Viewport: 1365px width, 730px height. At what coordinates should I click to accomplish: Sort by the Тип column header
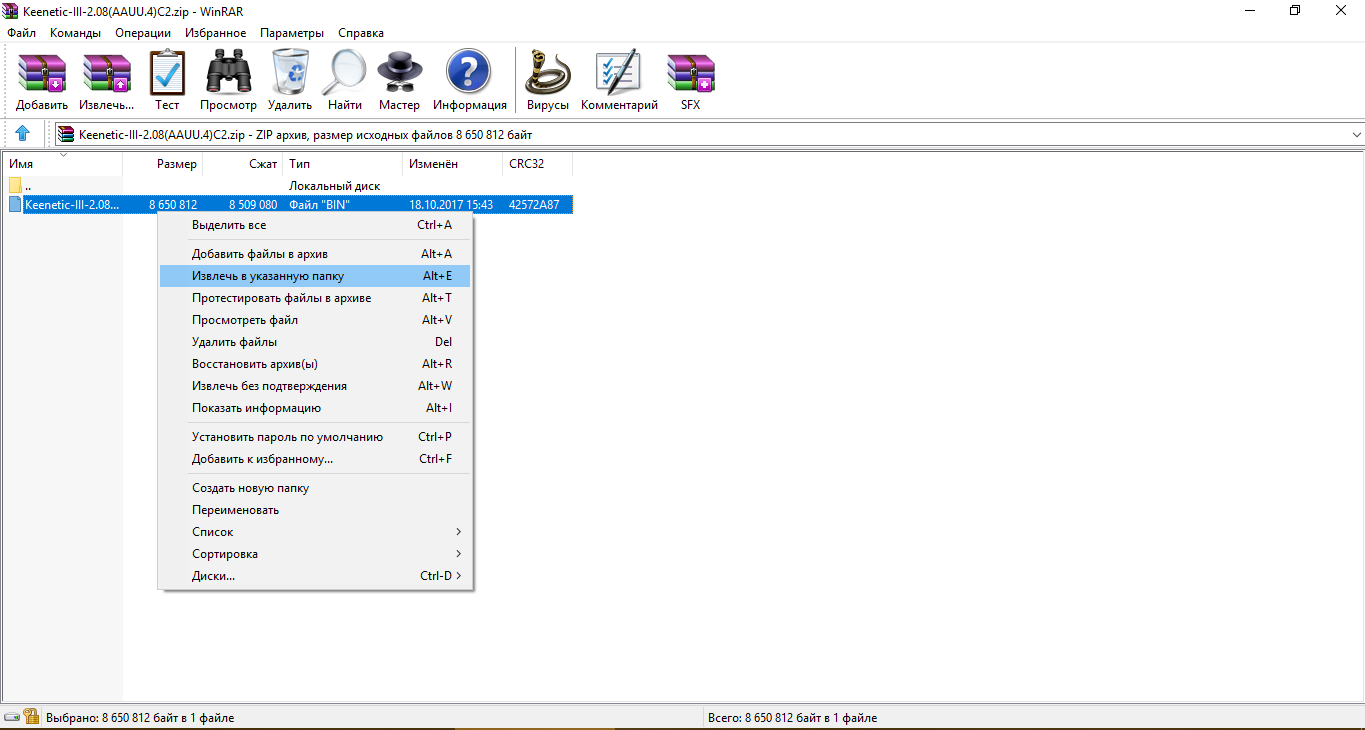[343, 164]
